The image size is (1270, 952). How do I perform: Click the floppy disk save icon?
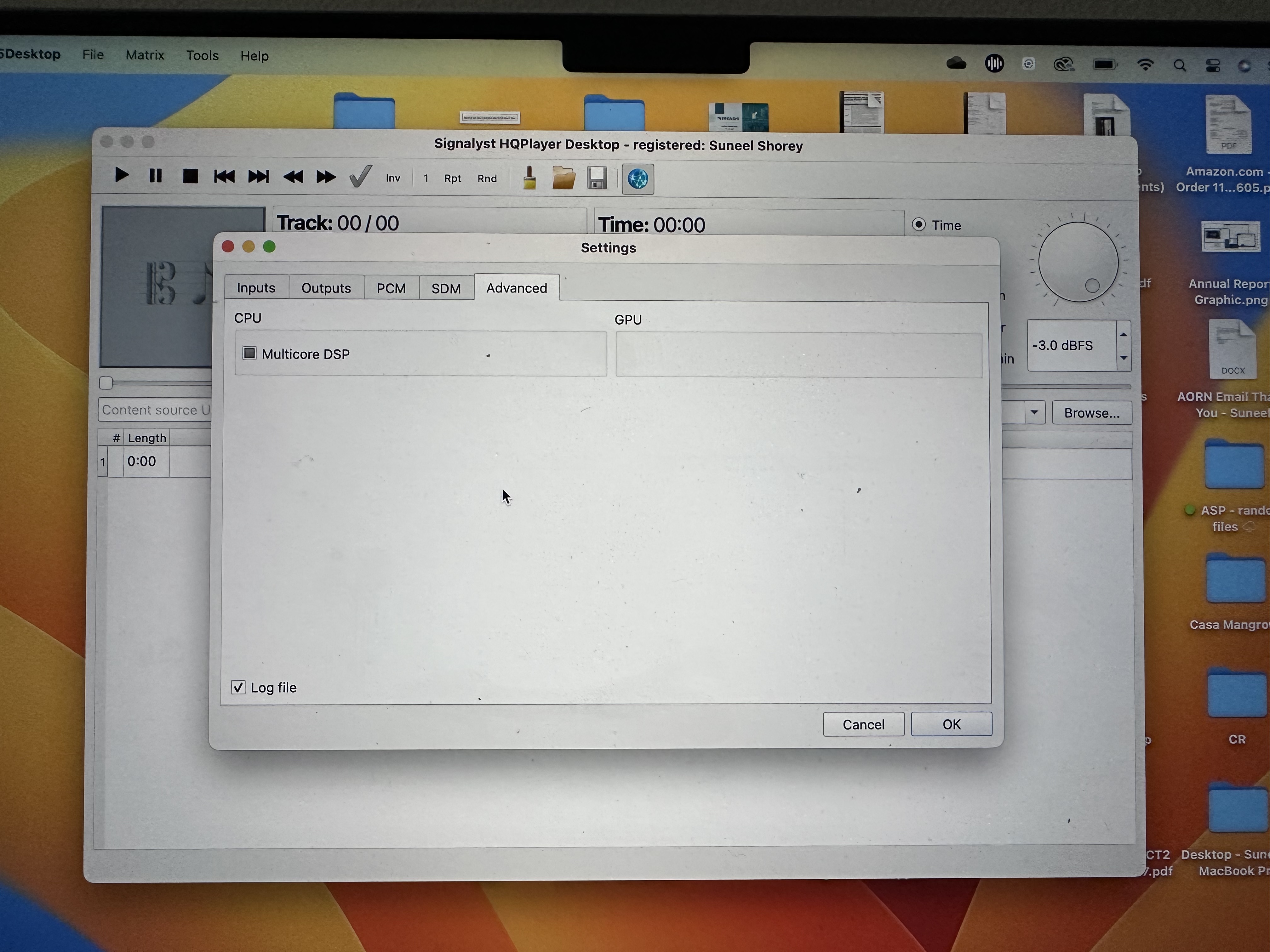pos(597,178)
